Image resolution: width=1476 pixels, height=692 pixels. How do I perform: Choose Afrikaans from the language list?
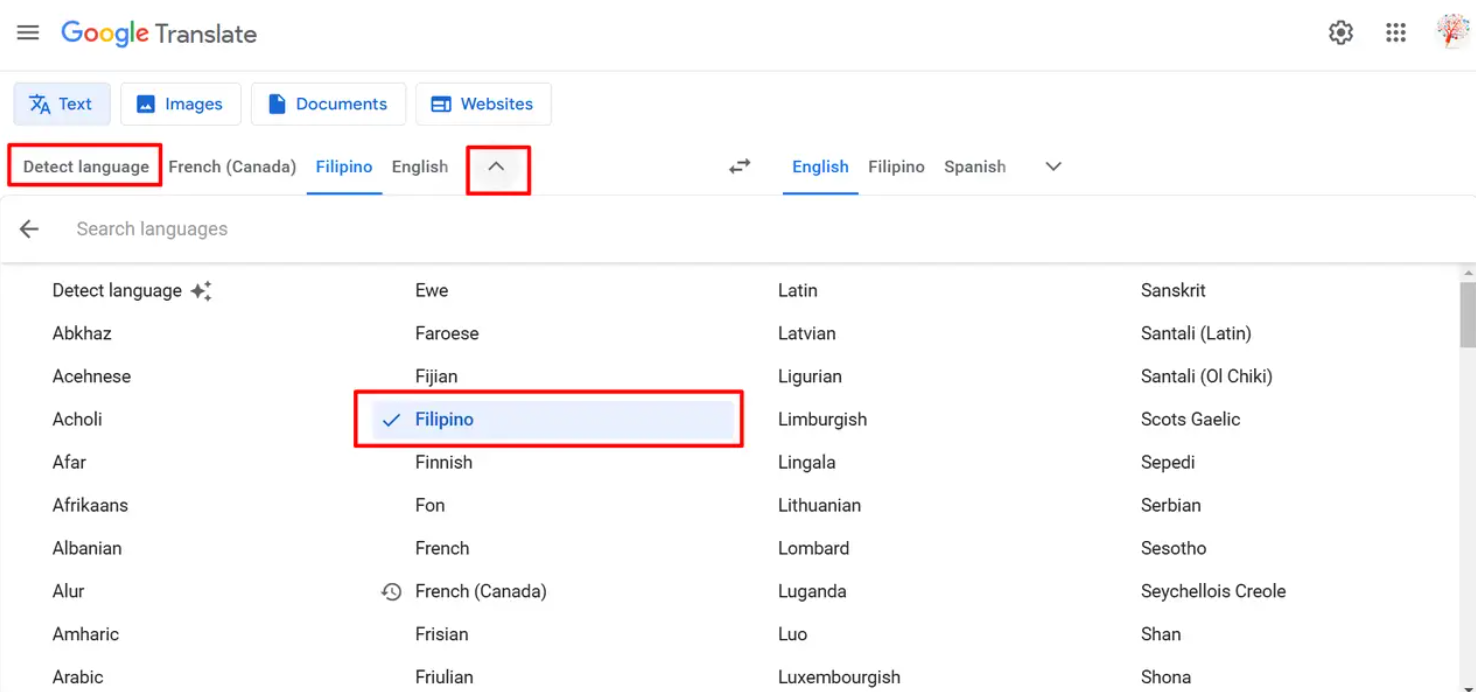click(90, 506)
